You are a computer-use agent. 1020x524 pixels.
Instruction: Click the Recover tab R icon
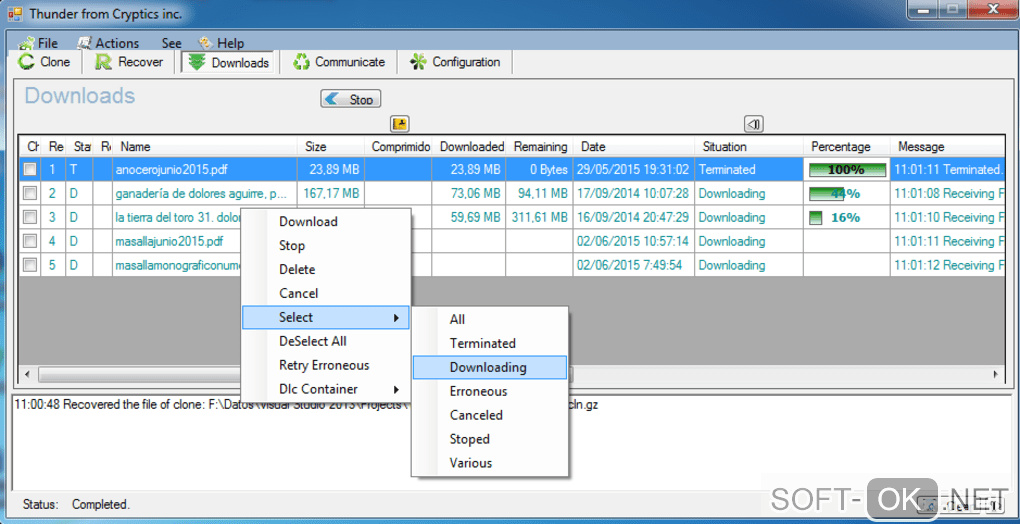coord(103,62)
